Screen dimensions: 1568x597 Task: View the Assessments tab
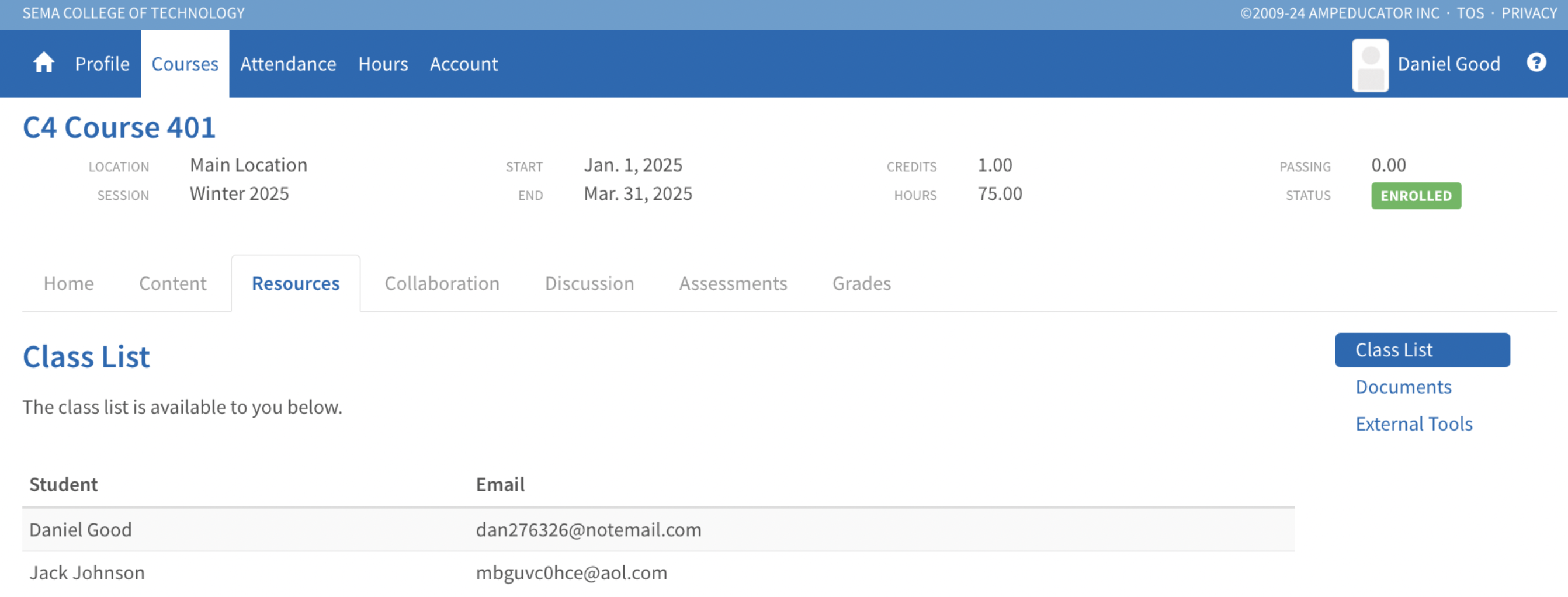732,283
